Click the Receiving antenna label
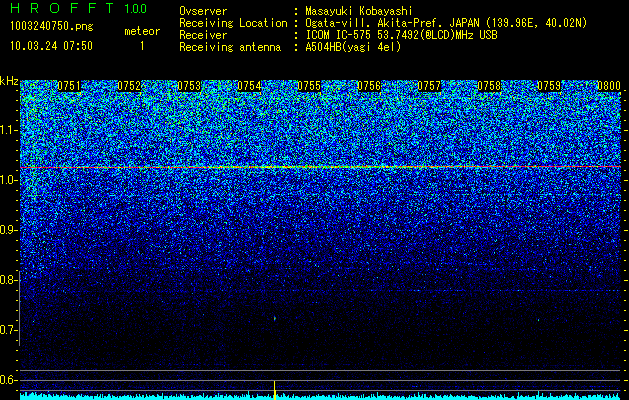The height and width of the screenshot is (400, 629). click(230, 47)
